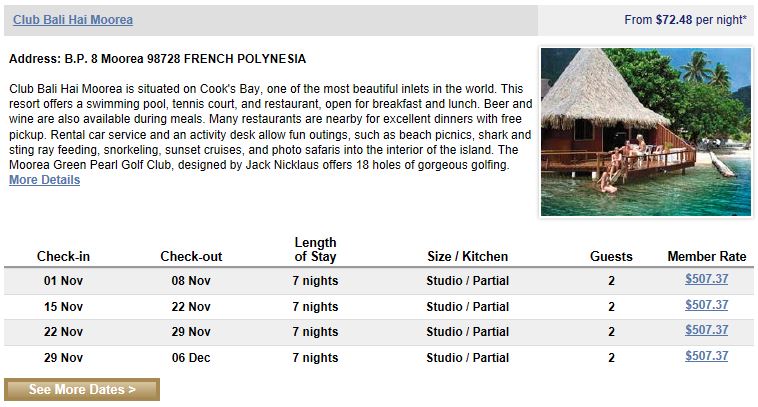
Task: Click the overwater bungalow resort photo
Action: click(646, 131)
